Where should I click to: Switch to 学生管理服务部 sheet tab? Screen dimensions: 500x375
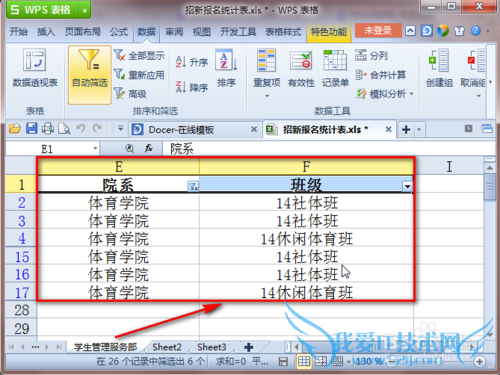click(105, 347)
